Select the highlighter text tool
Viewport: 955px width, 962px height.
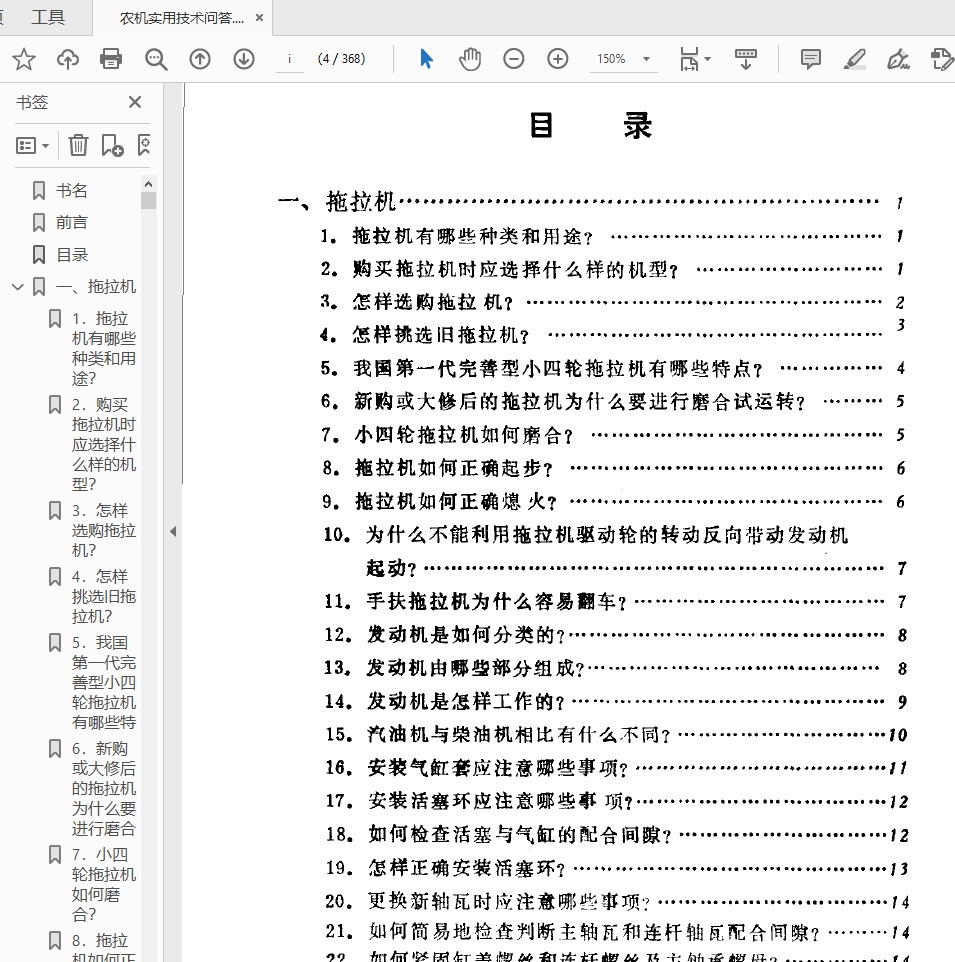[854, 59]
